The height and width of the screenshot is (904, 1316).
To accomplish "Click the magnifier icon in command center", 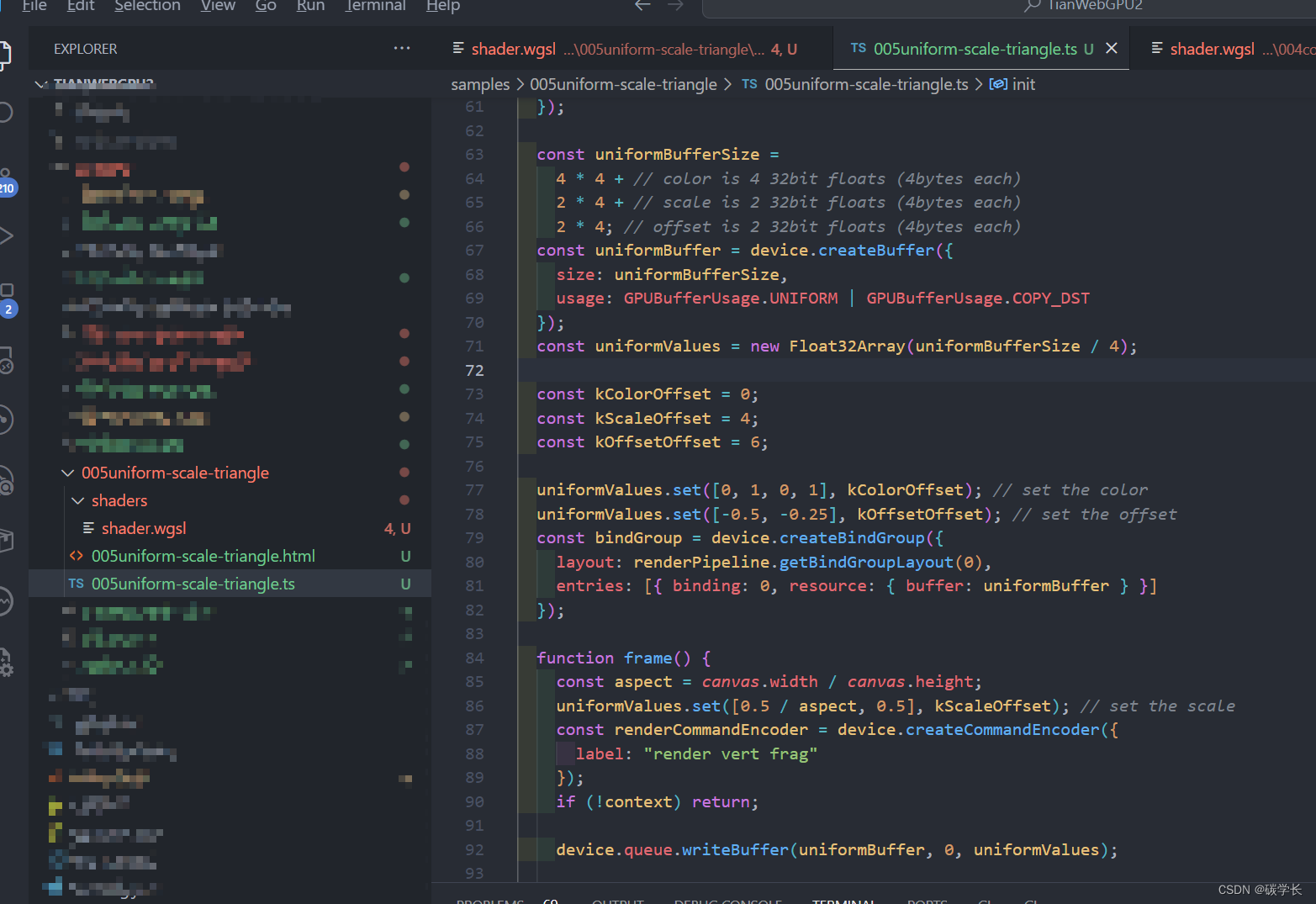I will 1033,6.
